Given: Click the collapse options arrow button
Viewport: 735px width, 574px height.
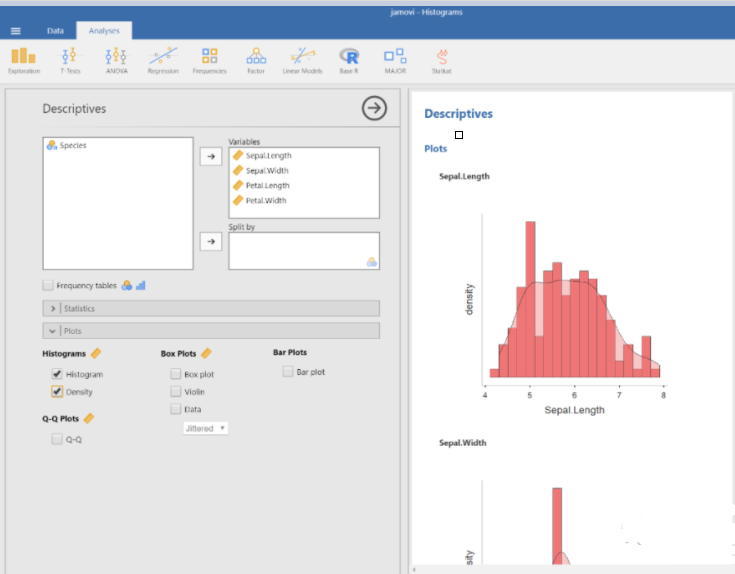Looking at the screenshot, I should [374, 108].
